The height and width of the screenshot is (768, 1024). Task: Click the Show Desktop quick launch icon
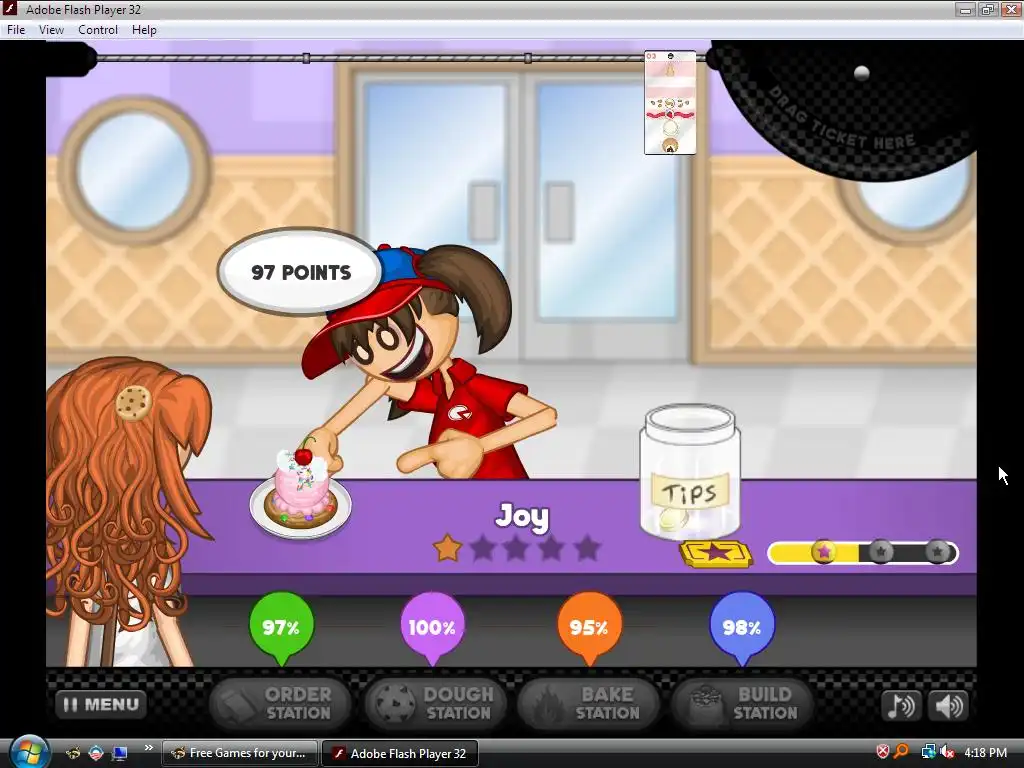tap(120, 753)
